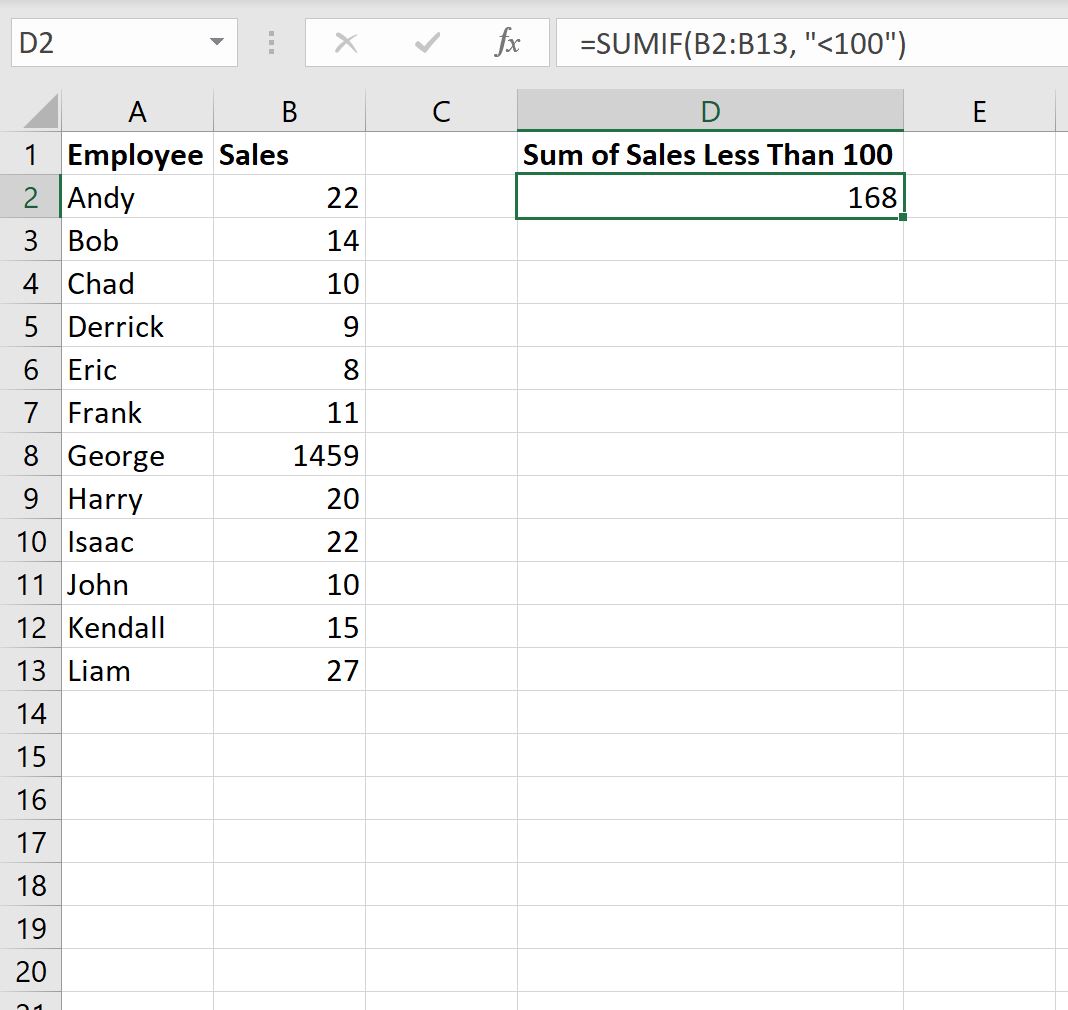Select column D header
This screenshot has width=1068, height=1010.
tap(710, 112)
